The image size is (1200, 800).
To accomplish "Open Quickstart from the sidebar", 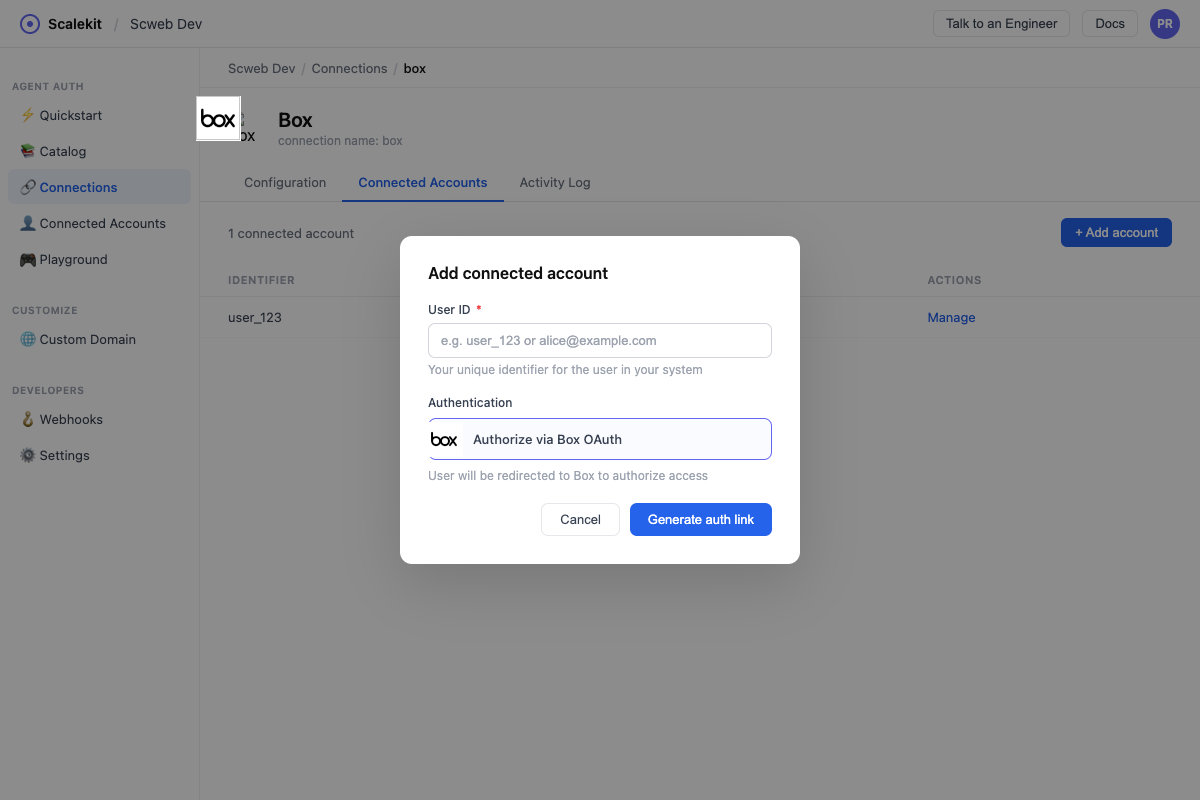I will pyautogui.click(x=70, y=115).
